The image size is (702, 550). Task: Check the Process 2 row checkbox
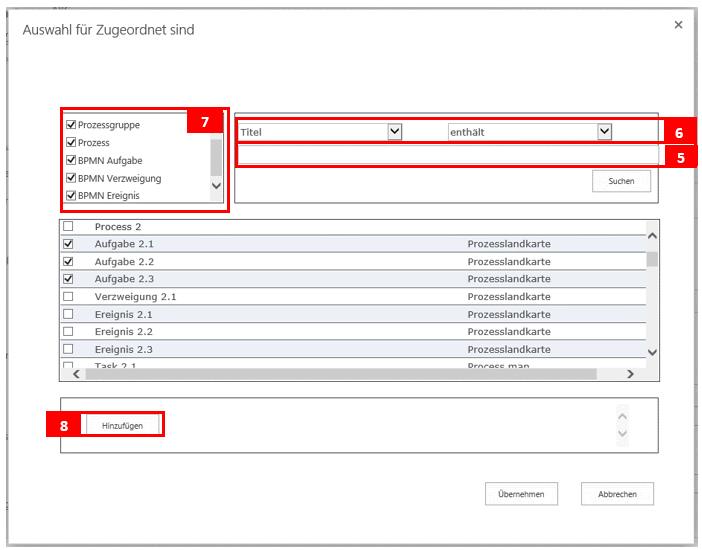(68, 227)
